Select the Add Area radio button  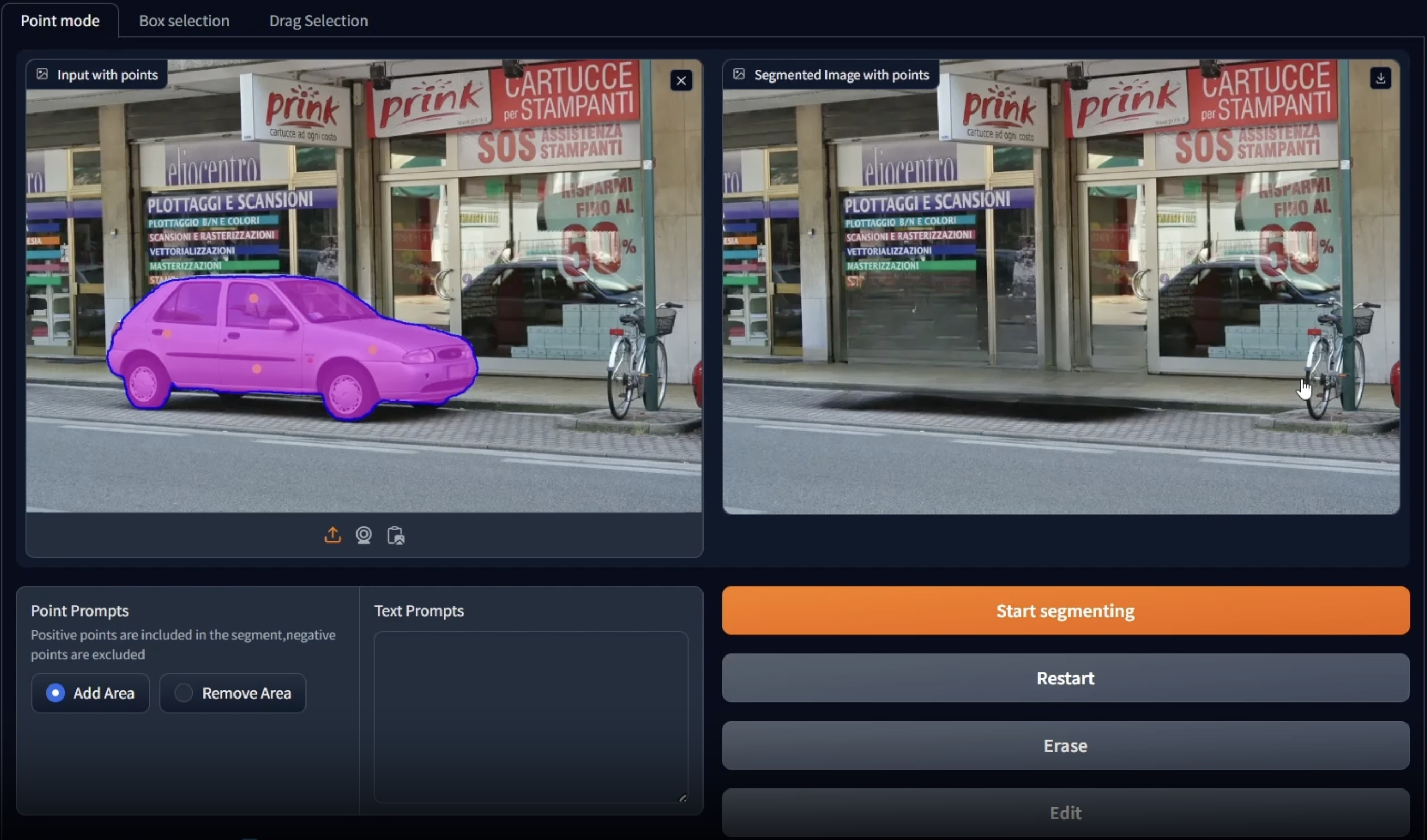[56, 693]
